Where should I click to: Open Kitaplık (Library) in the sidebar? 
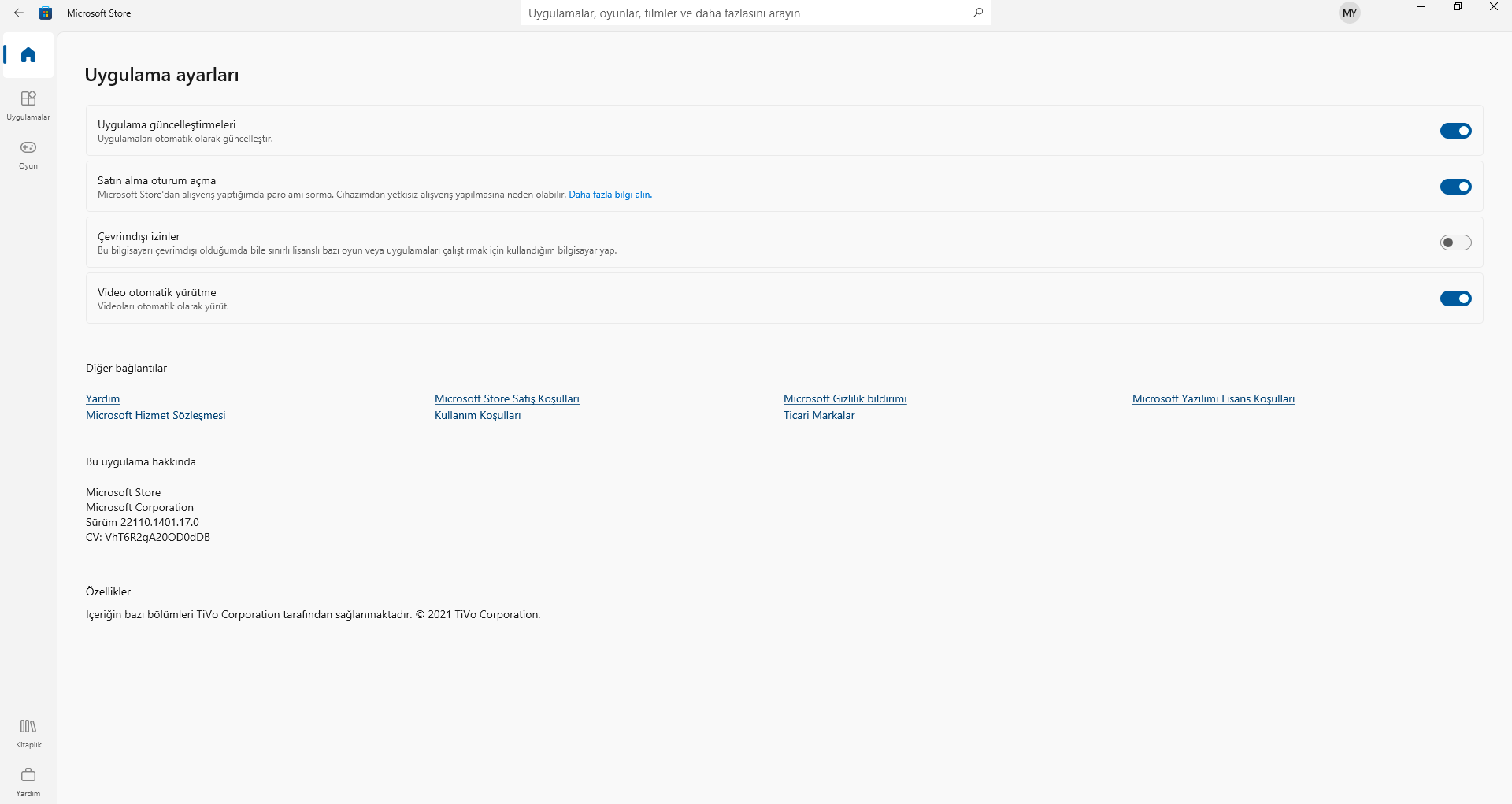28,733
